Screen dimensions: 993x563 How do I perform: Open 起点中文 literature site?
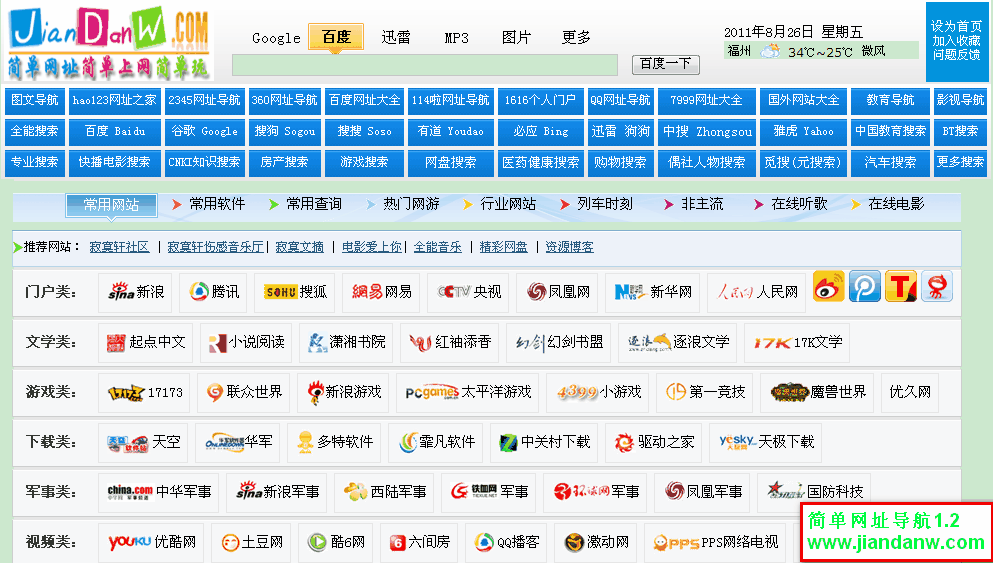coord(145,343)
